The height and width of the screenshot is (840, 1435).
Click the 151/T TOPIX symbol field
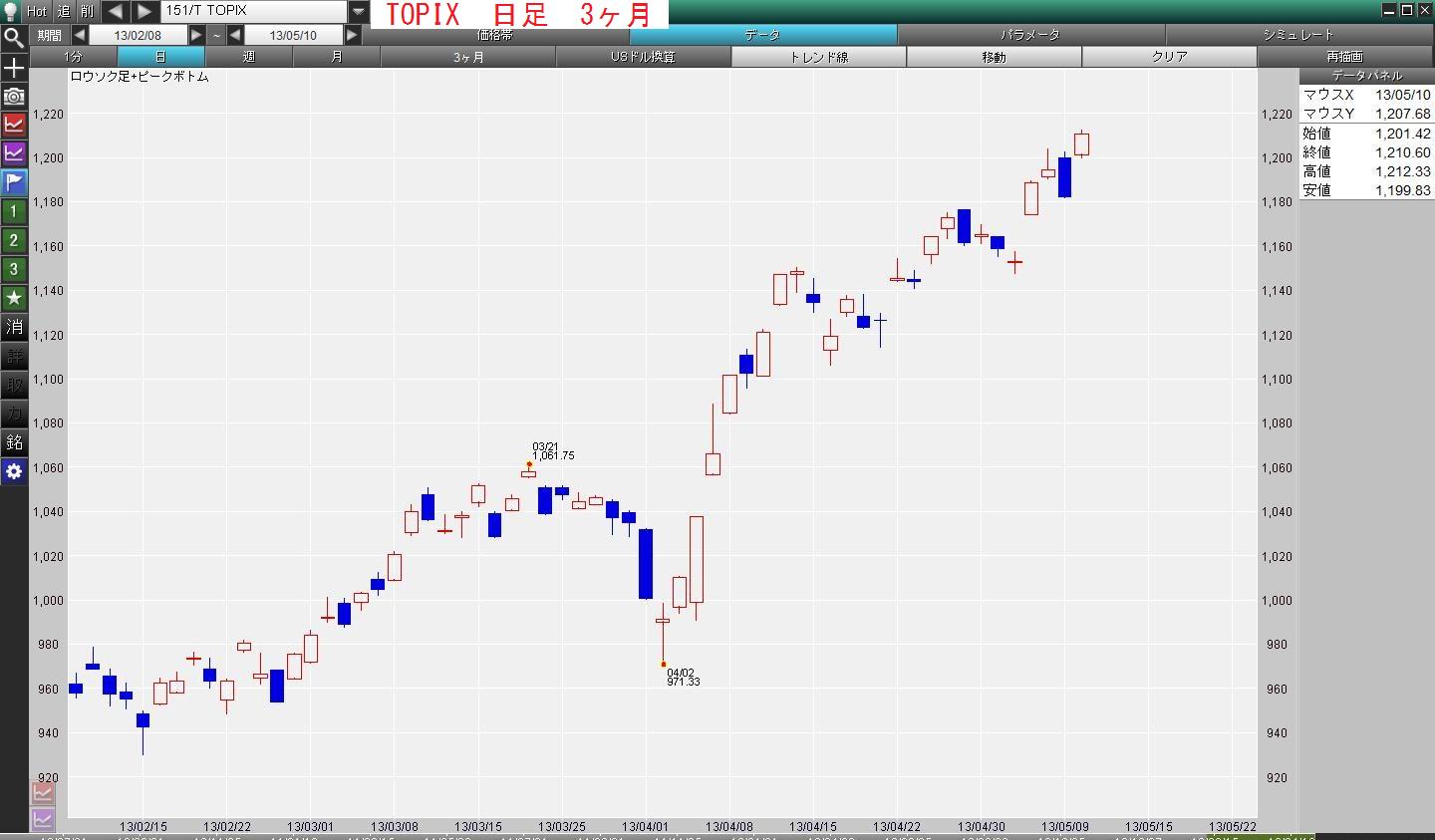254,11
